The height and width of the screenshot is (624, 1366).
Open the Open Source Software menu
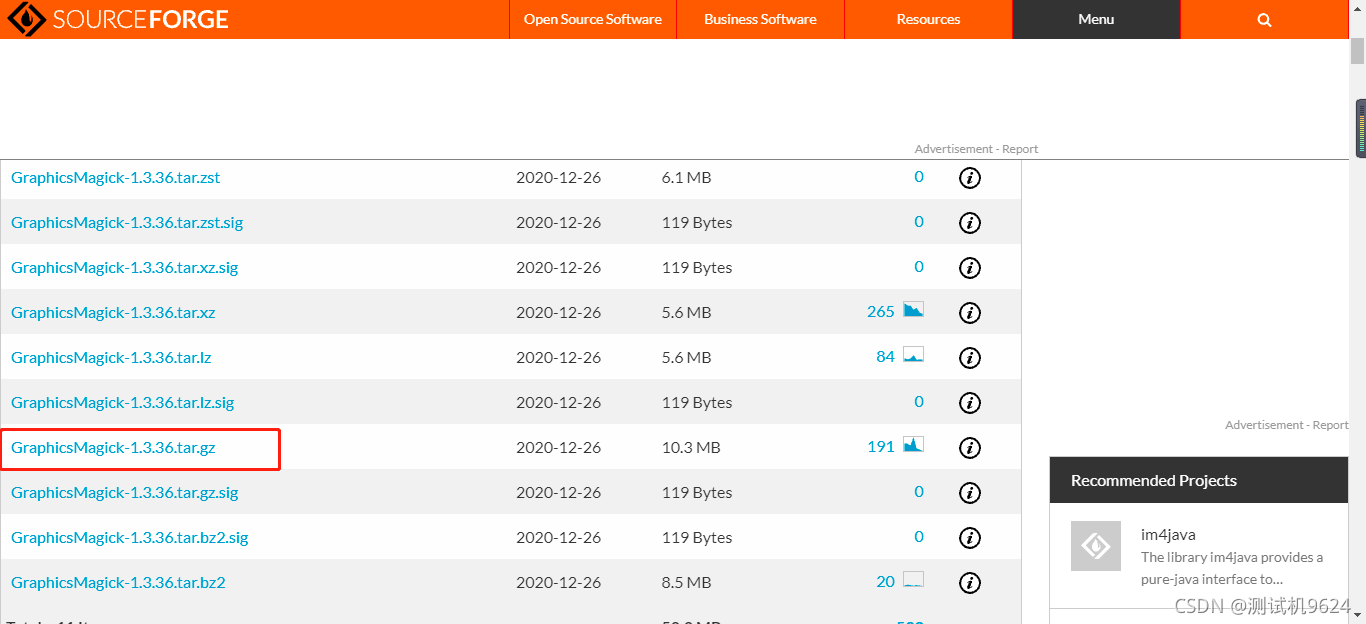(593, 19)
